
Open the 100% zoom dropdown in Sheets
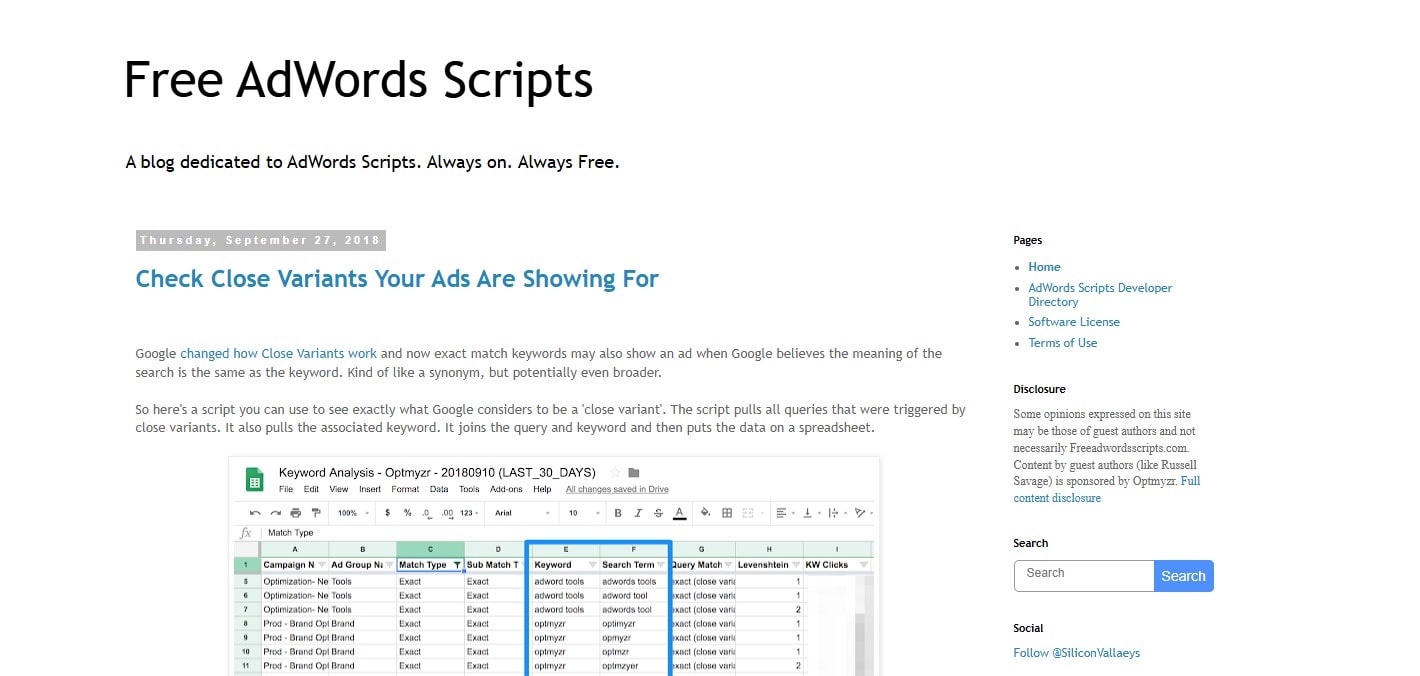click(353, 513)
